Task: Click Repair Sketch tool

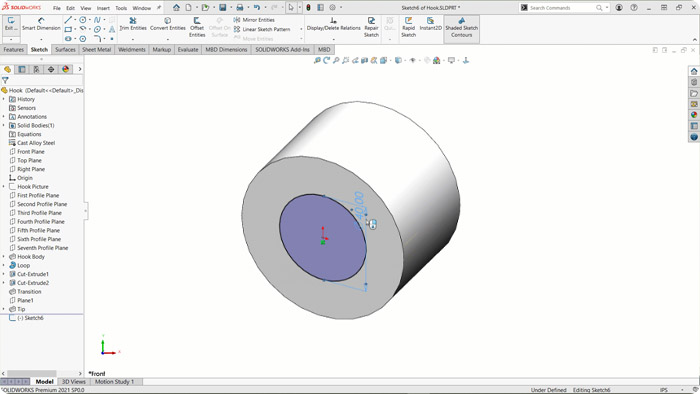Action: 371,27
